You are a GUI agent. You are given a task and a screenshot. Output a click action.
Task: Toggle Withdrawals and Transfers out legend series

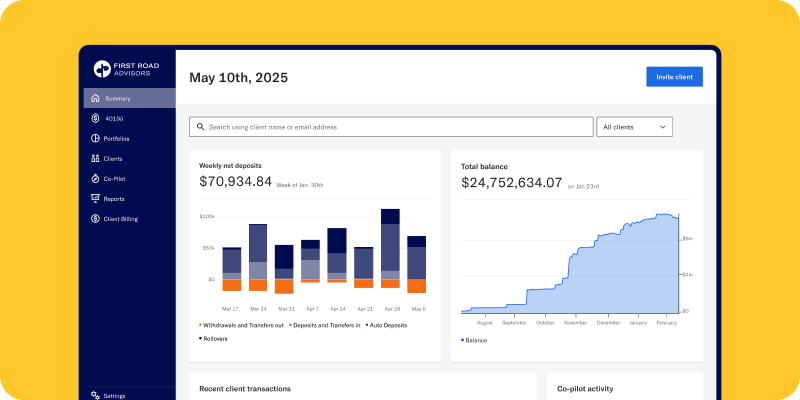coord(242,325)
